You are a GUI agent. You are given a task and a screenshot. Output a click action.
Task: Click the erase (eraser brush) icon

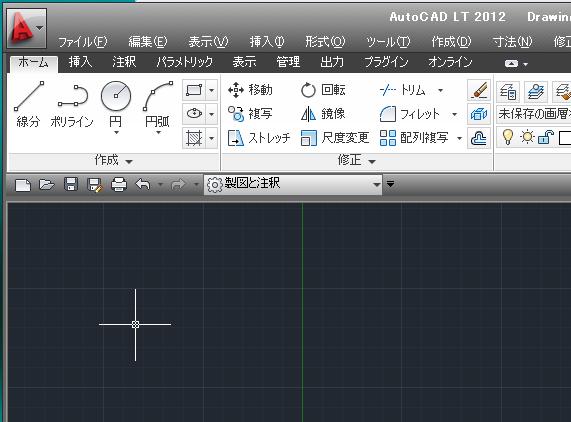pyautogui.click(x=479, y=90)
